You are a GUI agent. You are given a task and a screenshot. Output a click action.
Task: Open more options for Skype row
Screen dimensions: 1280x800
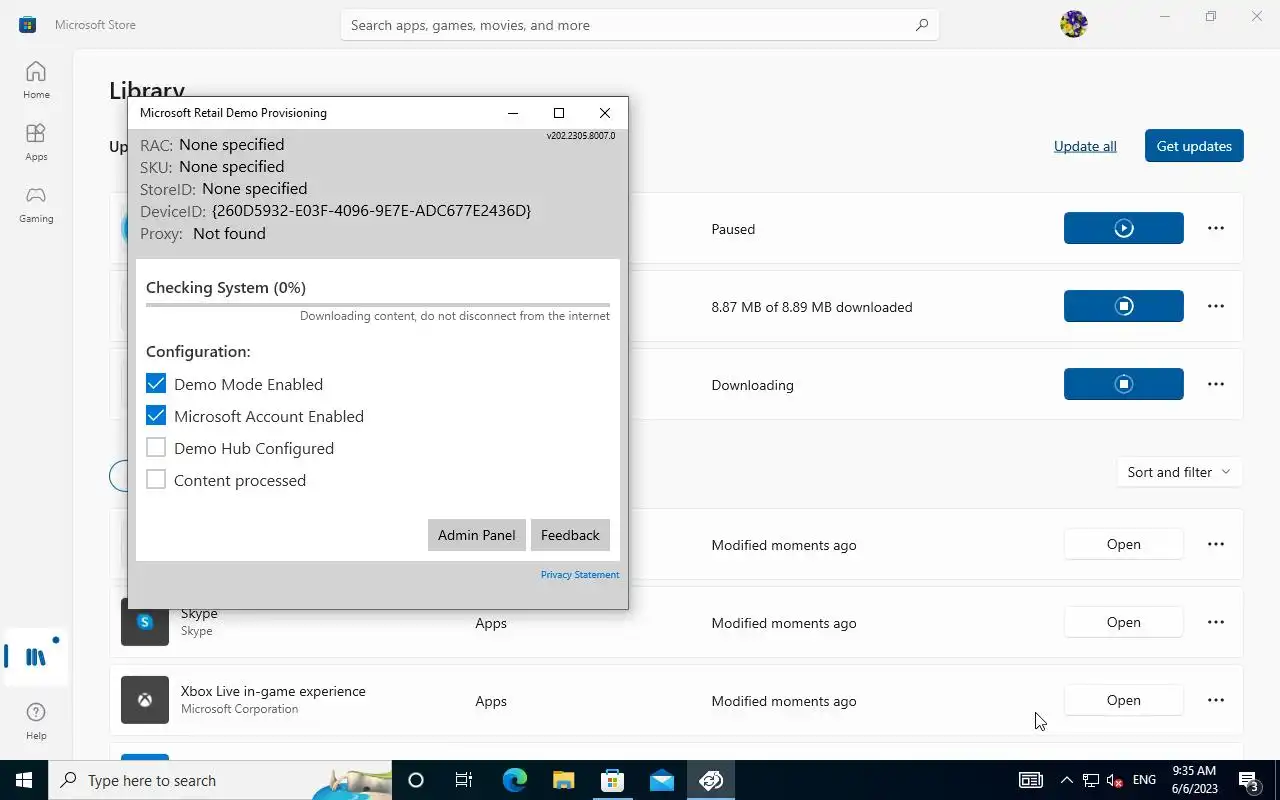pyautogui.click(x=1215, y=622)
